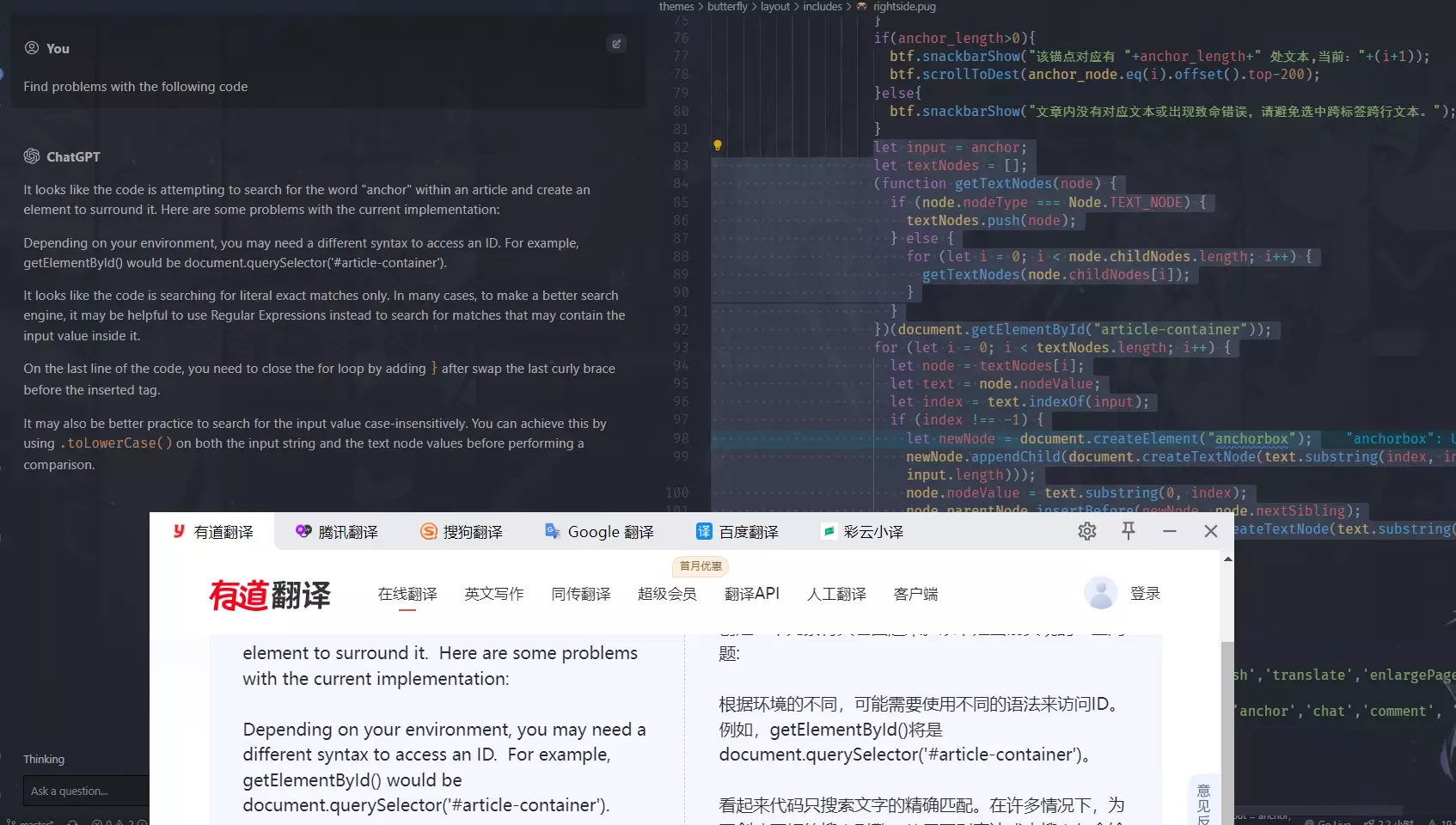1456x825 pixels.
Task: Click the user avatar icon
Action: [1100, 593]
